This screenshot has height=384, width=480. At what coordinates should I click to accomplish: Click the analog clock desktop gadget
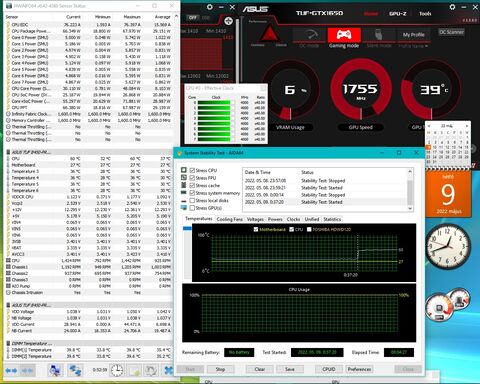coord(449,246)
